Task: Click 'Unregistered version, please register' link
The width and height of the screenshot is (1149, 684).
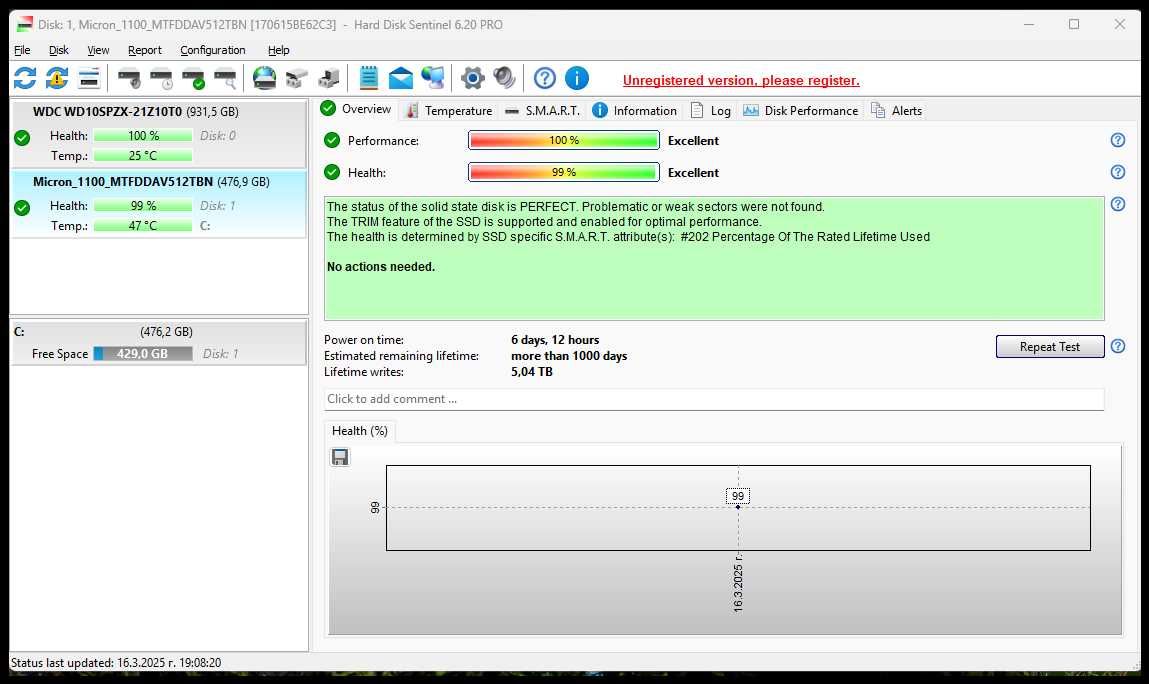Action: tap(741, 81)
